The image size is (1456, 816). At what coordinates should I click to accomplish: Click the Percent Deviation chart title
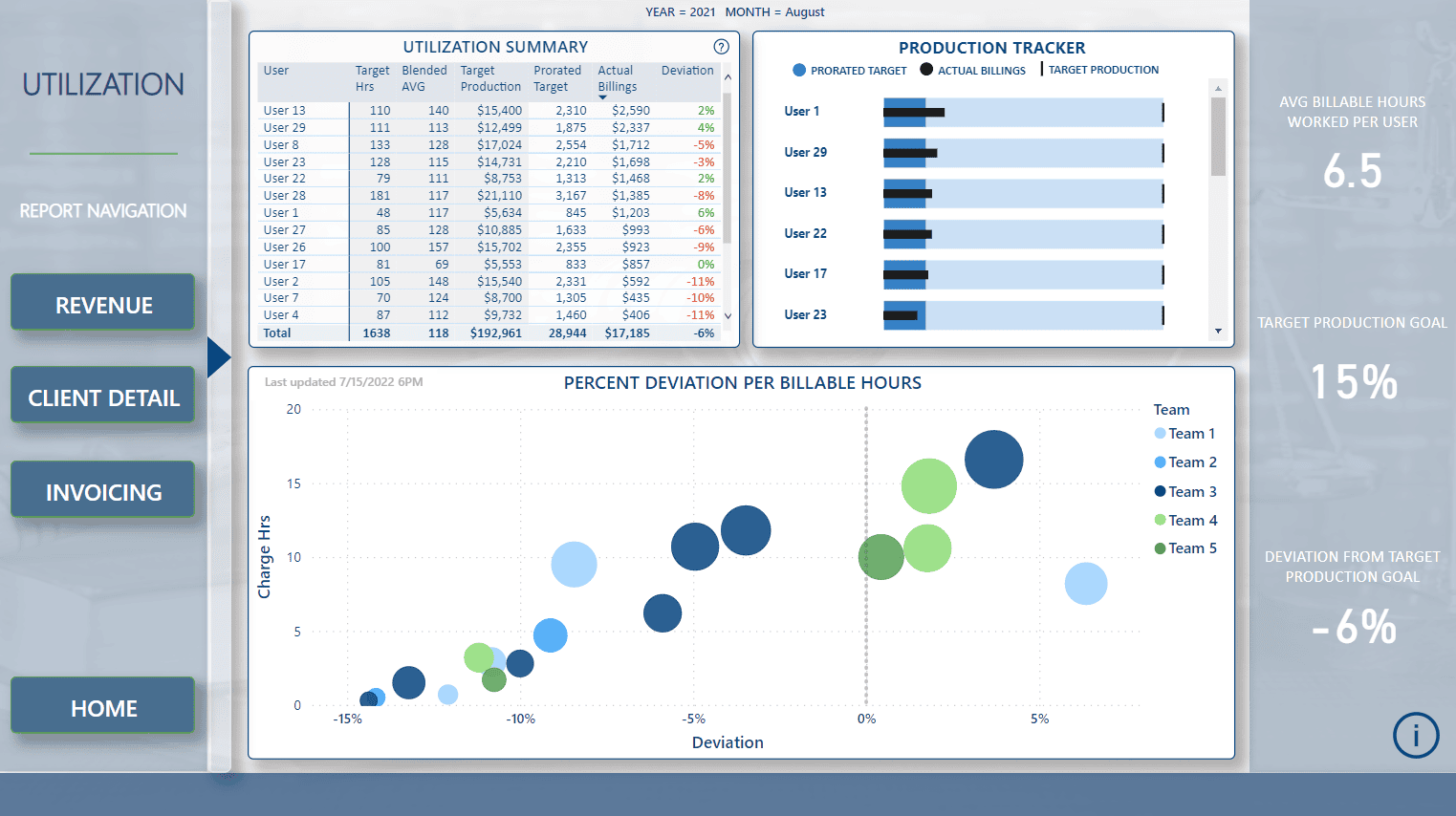(x=742, y=383)
